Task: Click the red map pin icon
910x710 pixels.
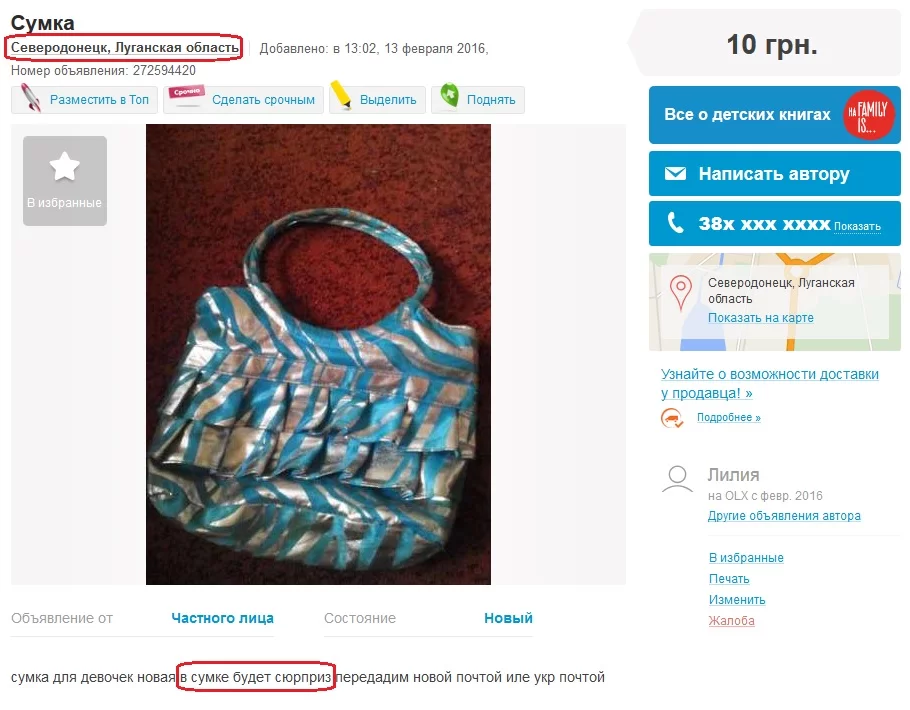Action: pos(681,292)
